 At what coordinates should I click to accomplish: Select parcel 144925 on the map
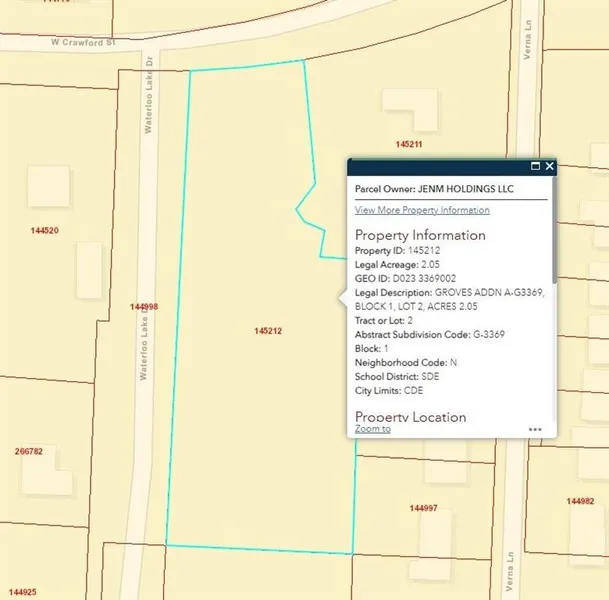pyautogui.click(x=19, y=592)
